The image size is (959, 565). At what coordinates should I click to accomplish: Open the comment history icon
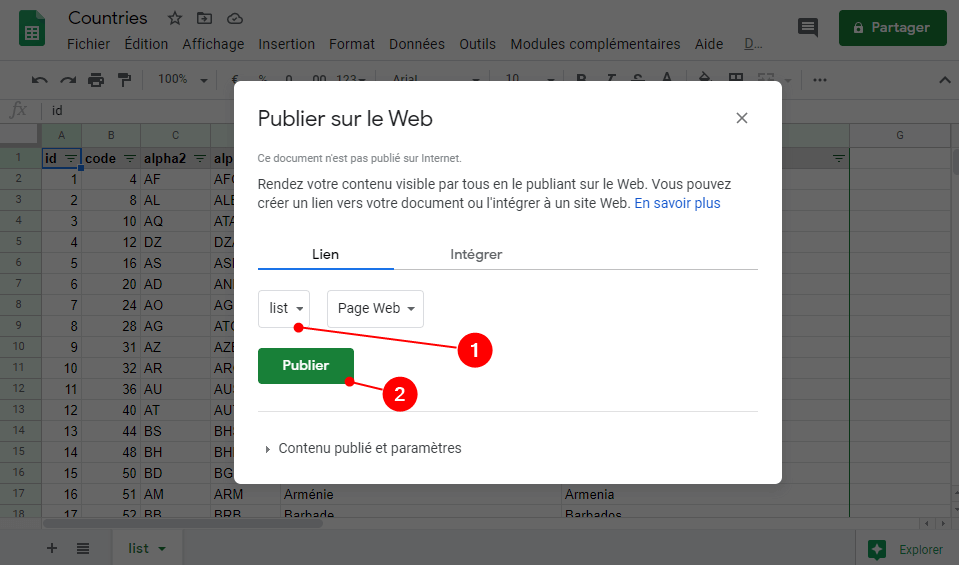tap(808, 28)
